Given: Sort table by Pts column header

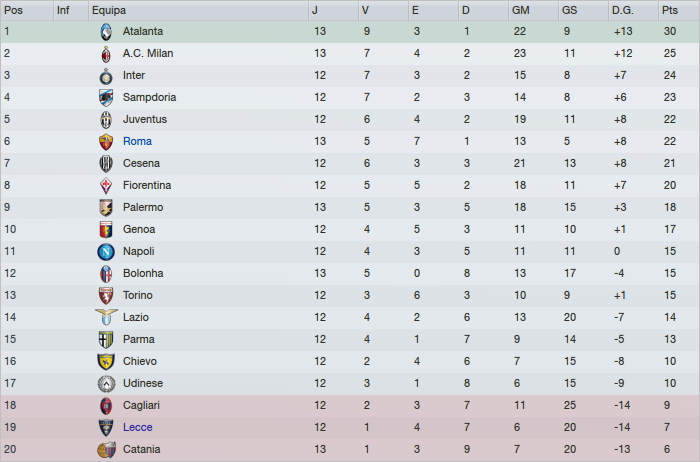Looking at the screenshot, I should tap(669, 9).
